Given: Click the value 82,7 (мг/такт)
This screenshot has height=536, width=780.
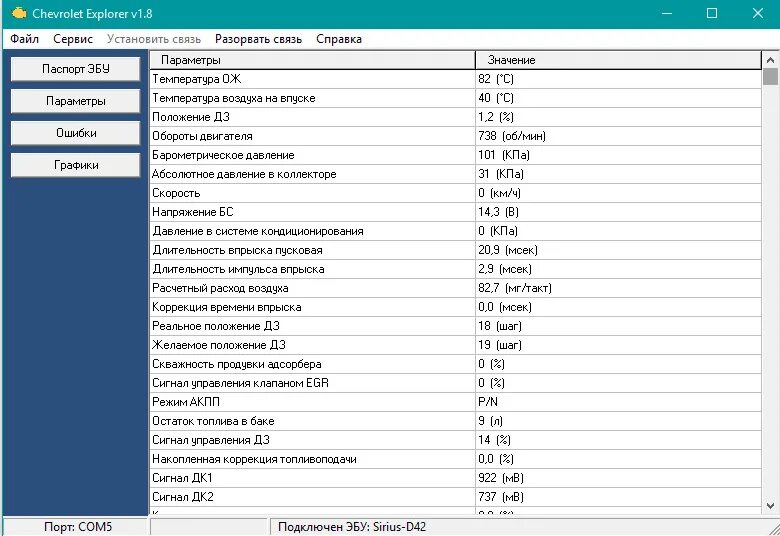Looking at the screenshot, I should pos(515,288).
